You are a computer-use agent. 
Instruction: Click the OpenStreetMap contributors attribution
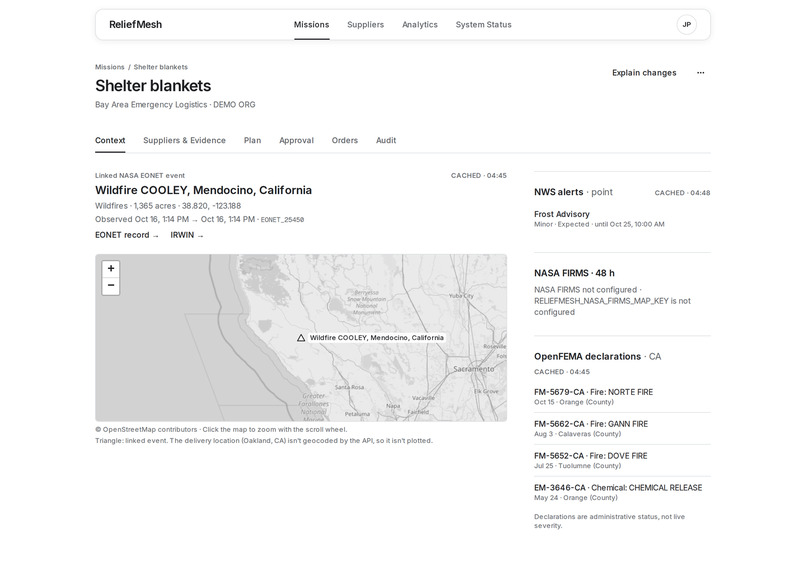(146, 429)
